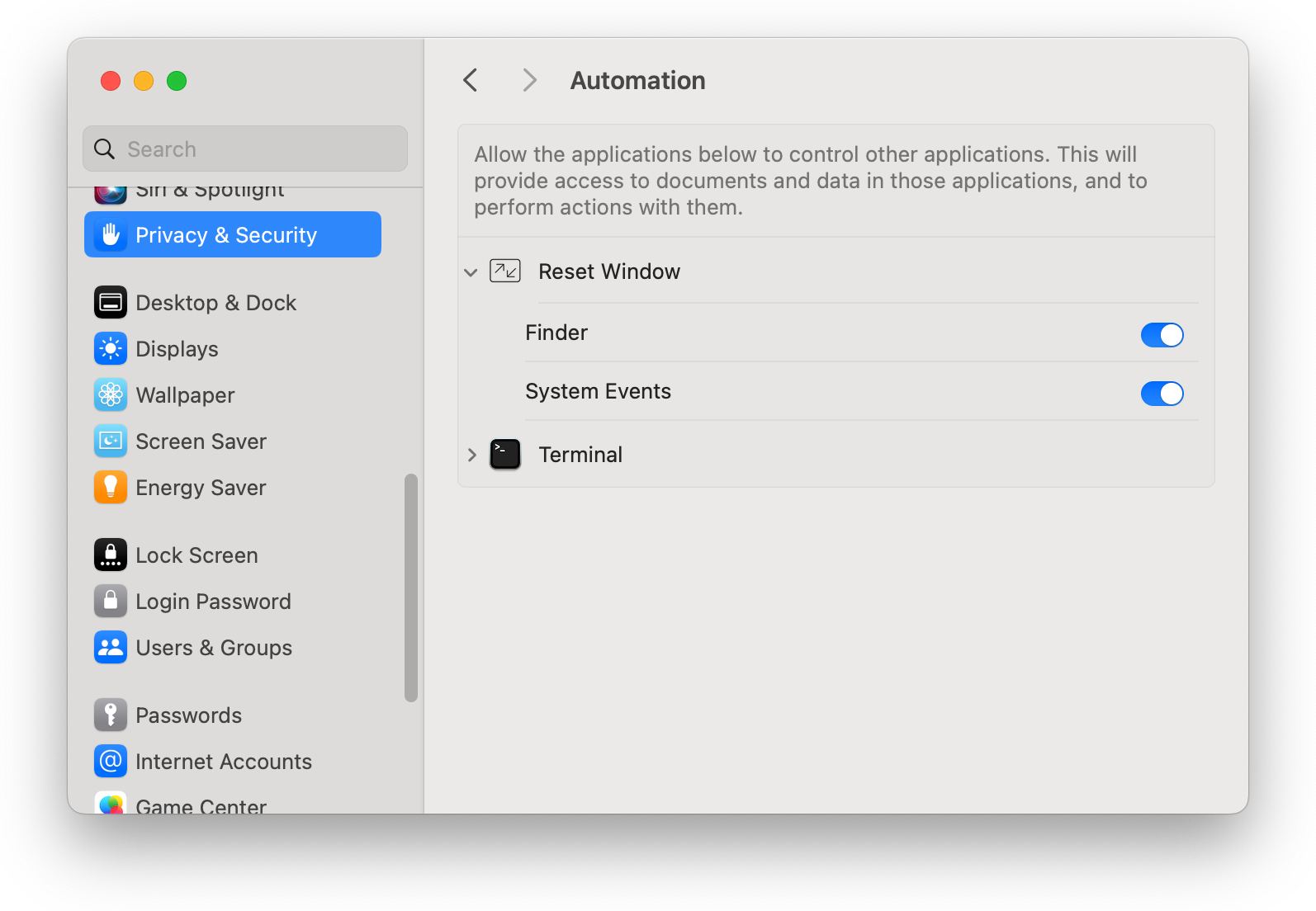Click the System Events label
Screen dimensions: 1316x911
[598, 391]
